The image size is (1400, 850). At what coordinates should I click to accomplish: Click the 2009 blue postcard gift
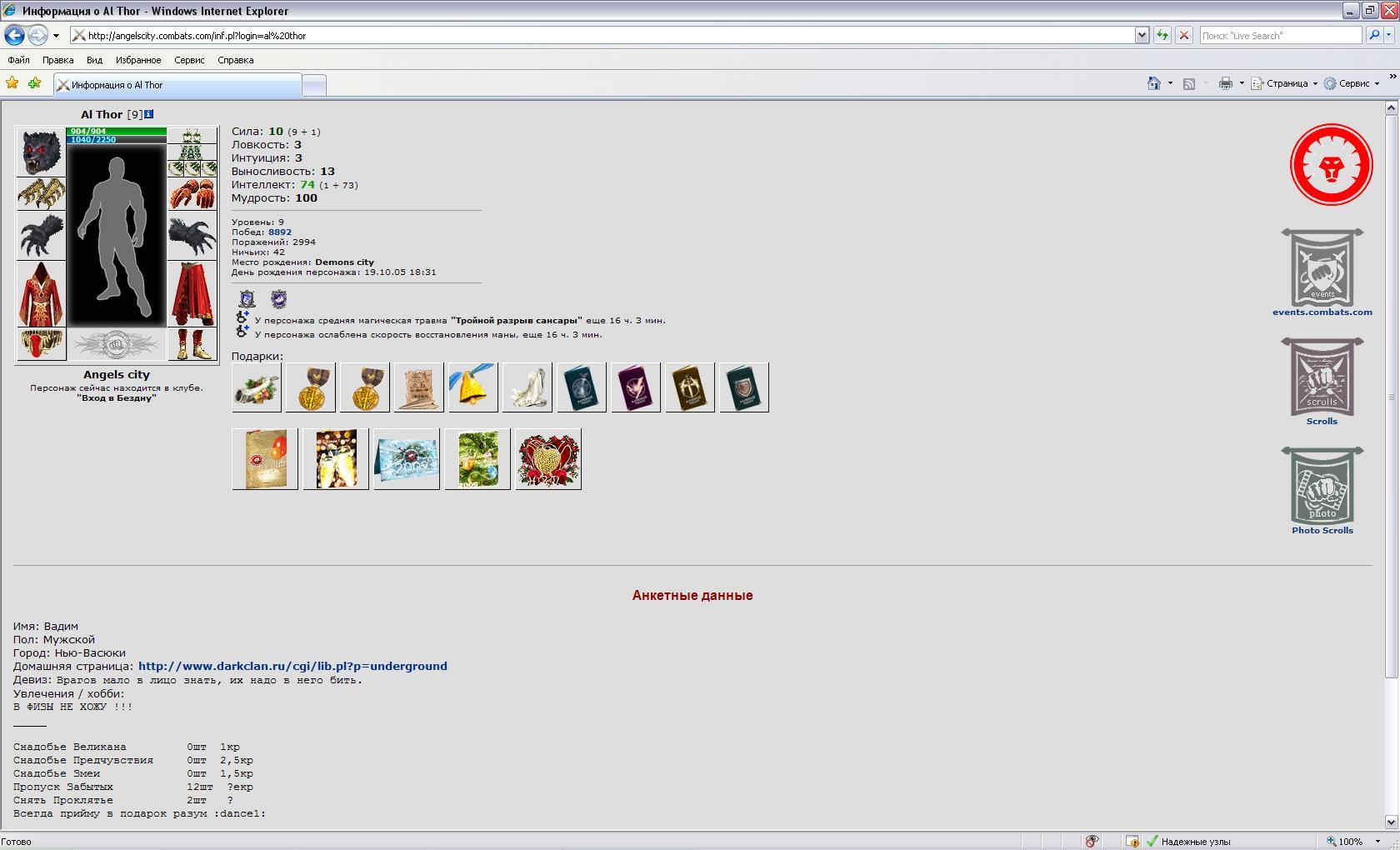(x=407, y=459)
